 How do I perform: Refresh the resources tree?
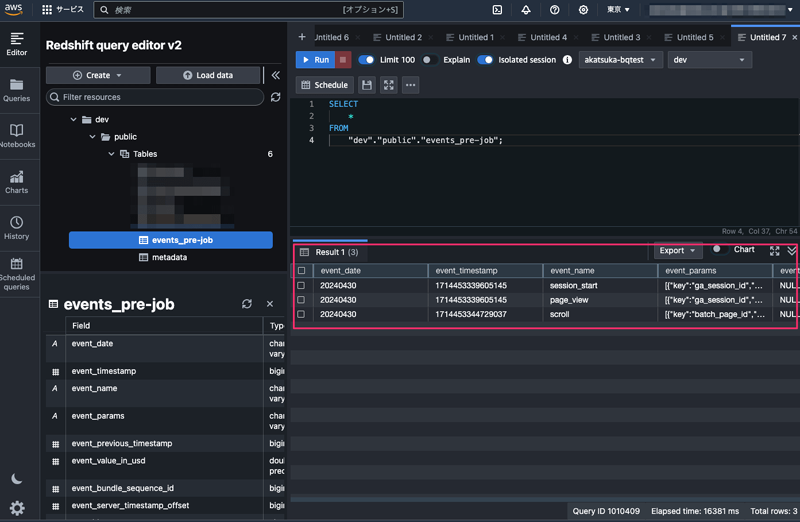(x=276, y=97)
